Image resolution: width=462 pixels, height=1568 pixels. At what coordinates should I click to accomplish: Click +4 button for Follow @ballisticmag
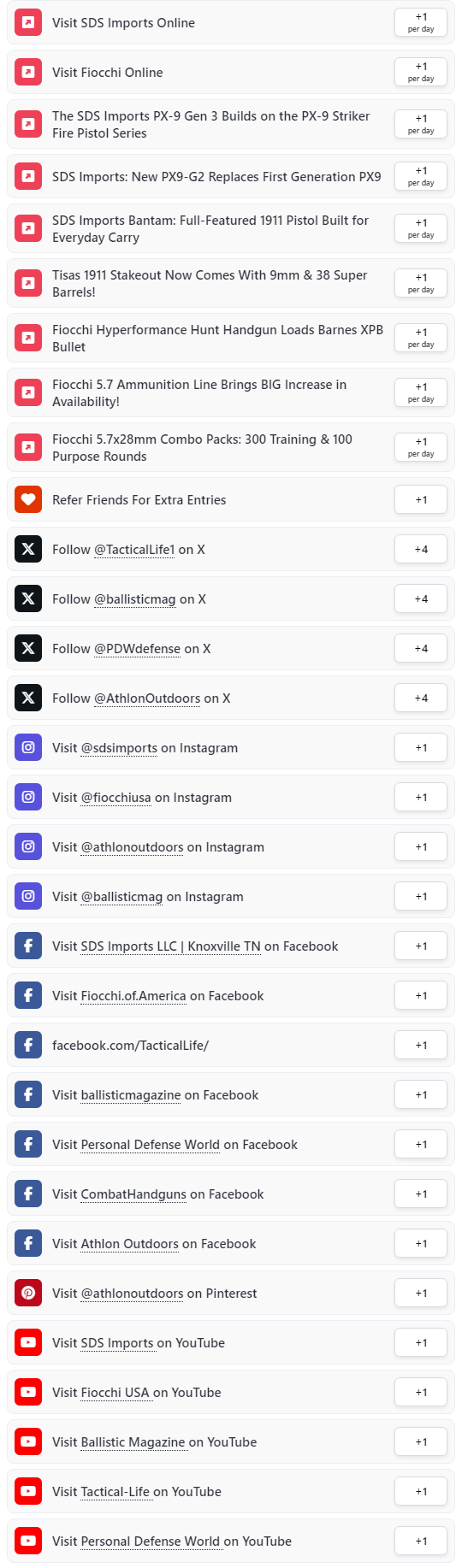click(x=421, y=599)
